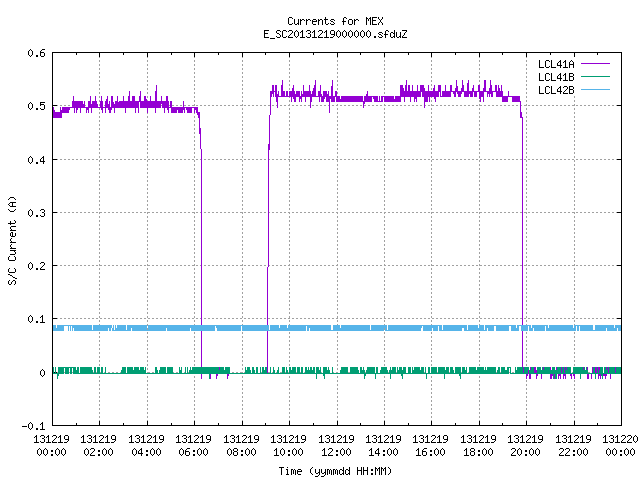
Task: Click the y-axis value 0.2
Action: 36,266
